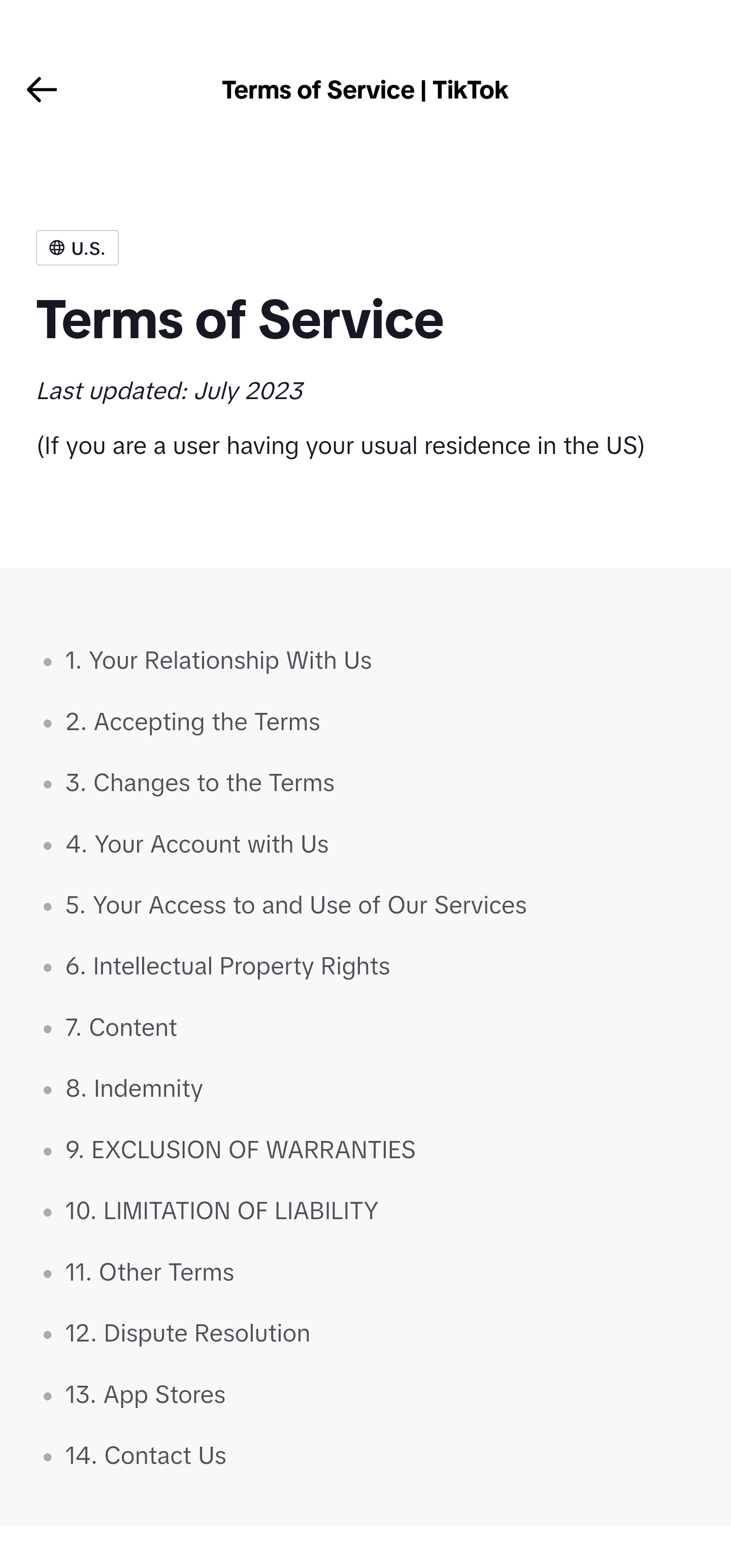This screenshot has width=731, height=1568.
Task: Go to 7. Content section
Action: pos(121,1028)
